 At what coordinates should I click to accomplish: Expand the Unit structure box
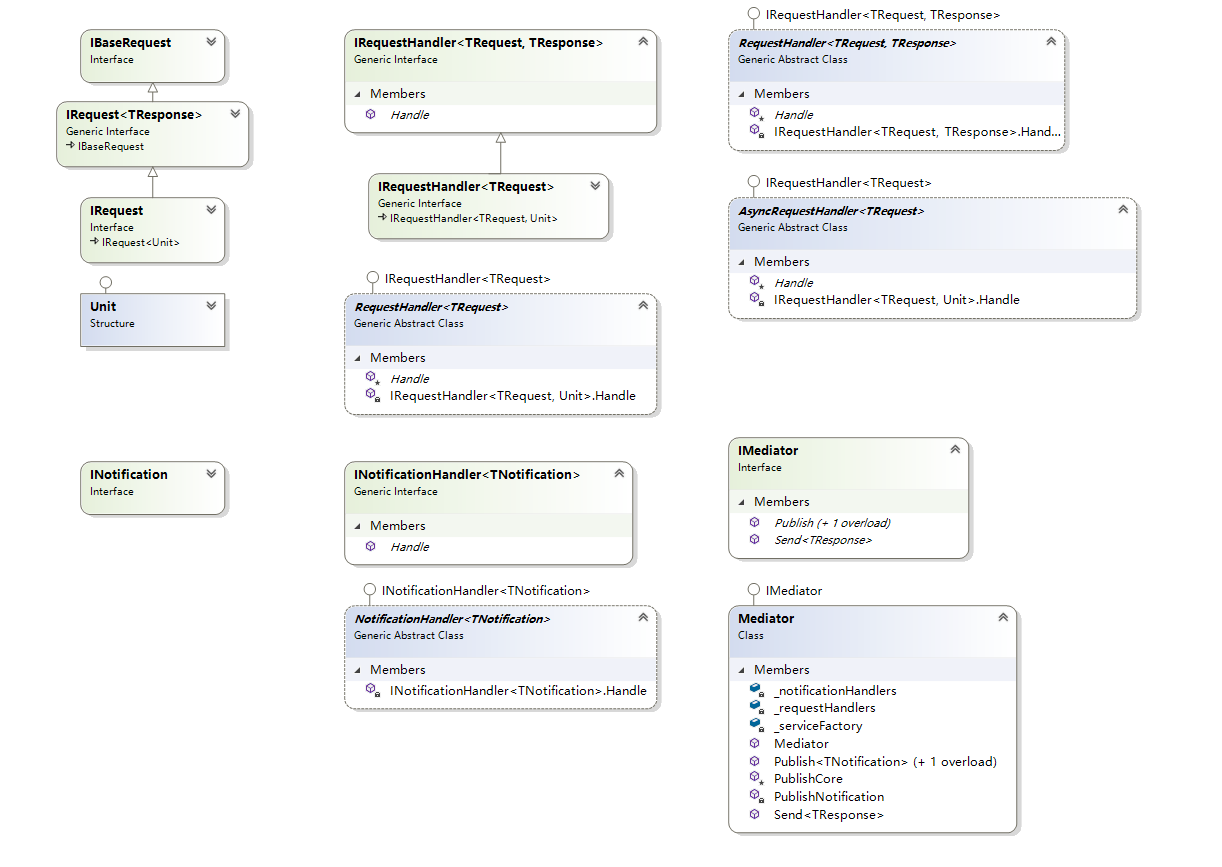pyautogui.click(x=211, y=306)
